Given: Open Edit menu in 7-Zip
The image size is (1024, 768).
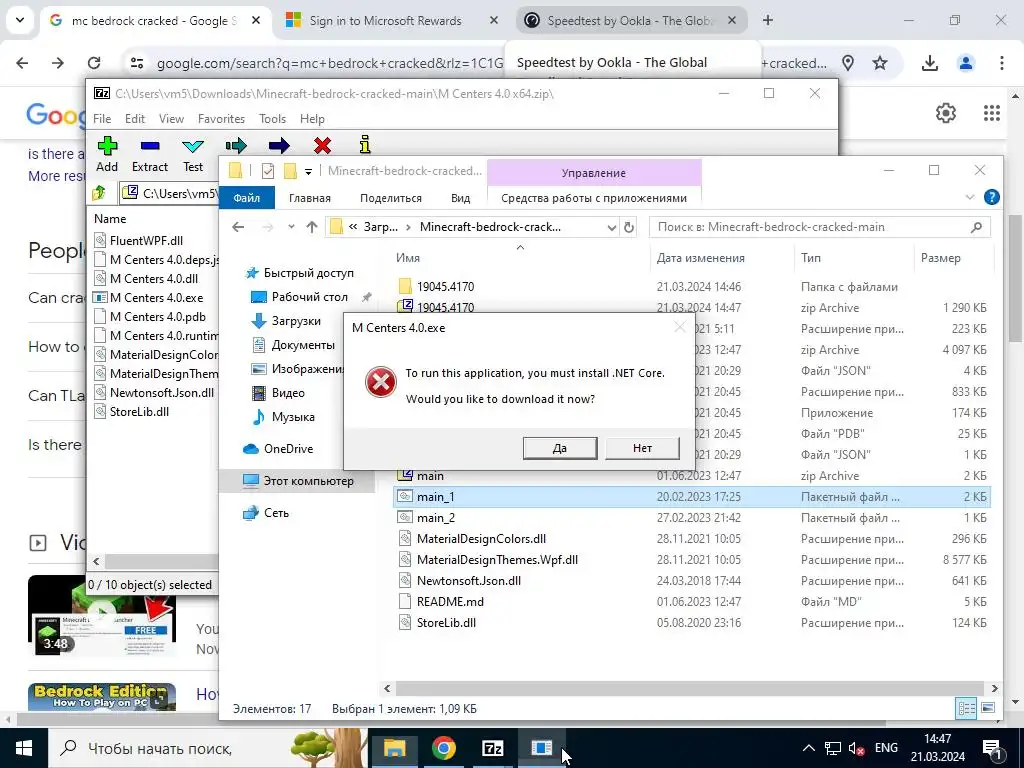Looking at the screenshot, I should point(135,119).
